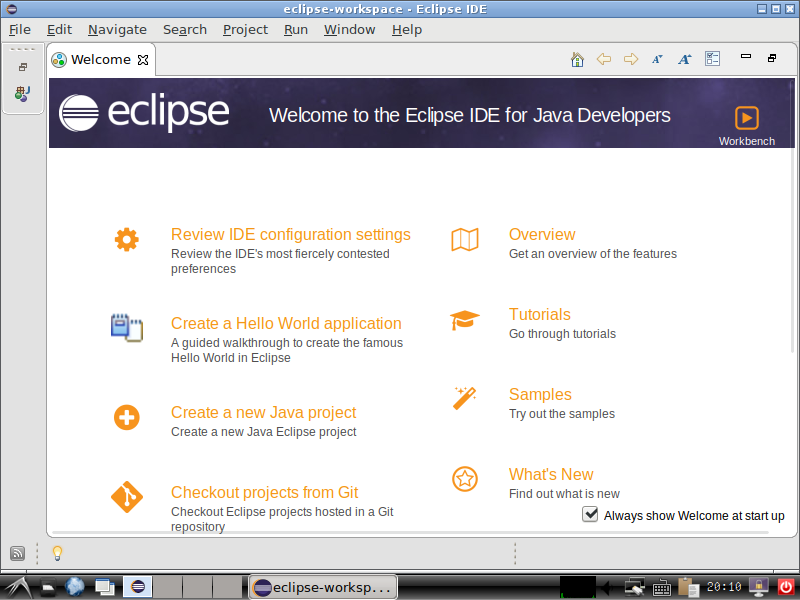
Task: Click the Overview map icon
Action: coord(465,239)
